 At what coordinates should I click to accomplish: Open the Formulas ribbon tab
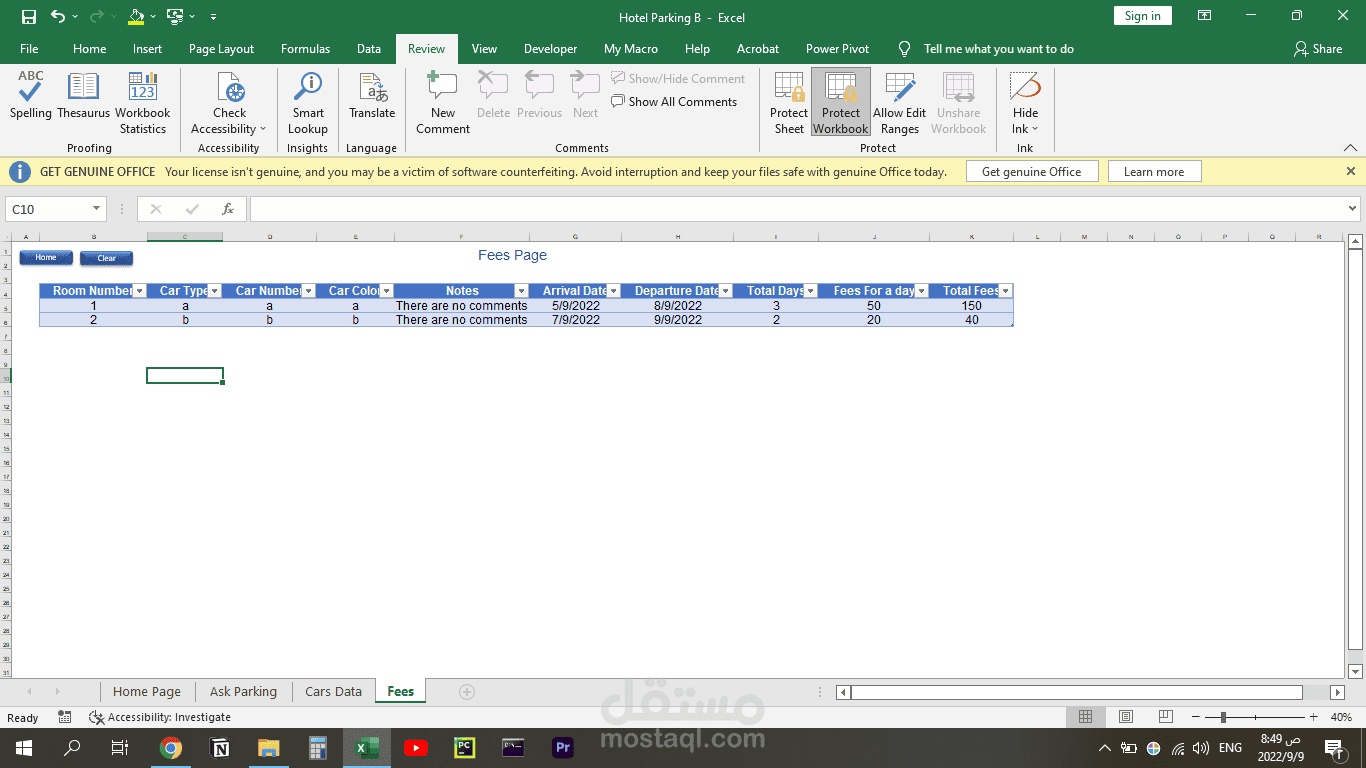click(x=305, y=49)
